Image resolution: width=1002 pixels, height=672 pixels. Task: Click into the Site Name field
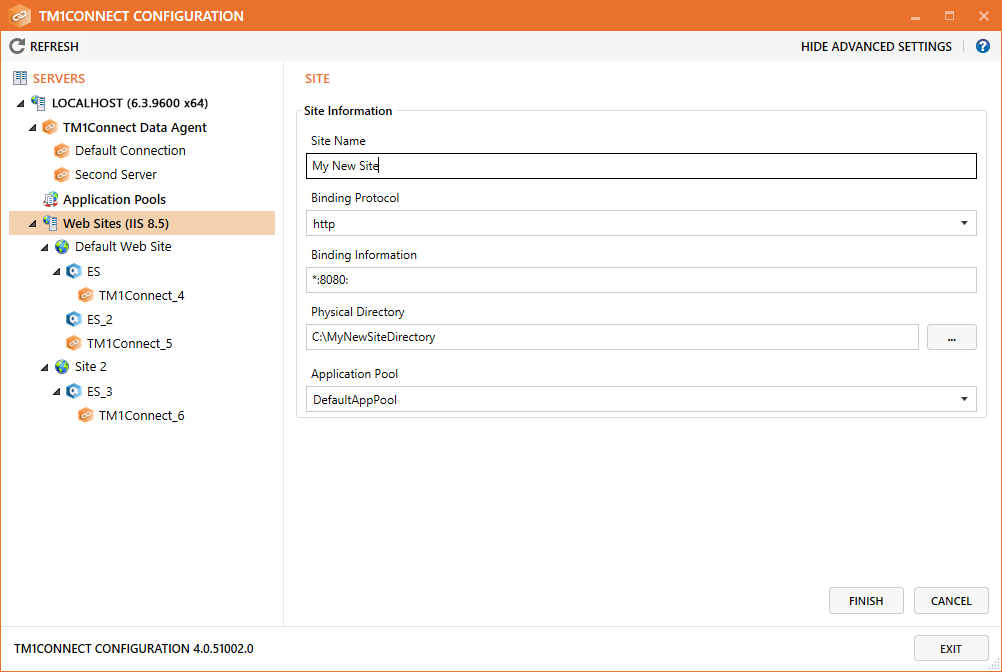tap(641, 165)
